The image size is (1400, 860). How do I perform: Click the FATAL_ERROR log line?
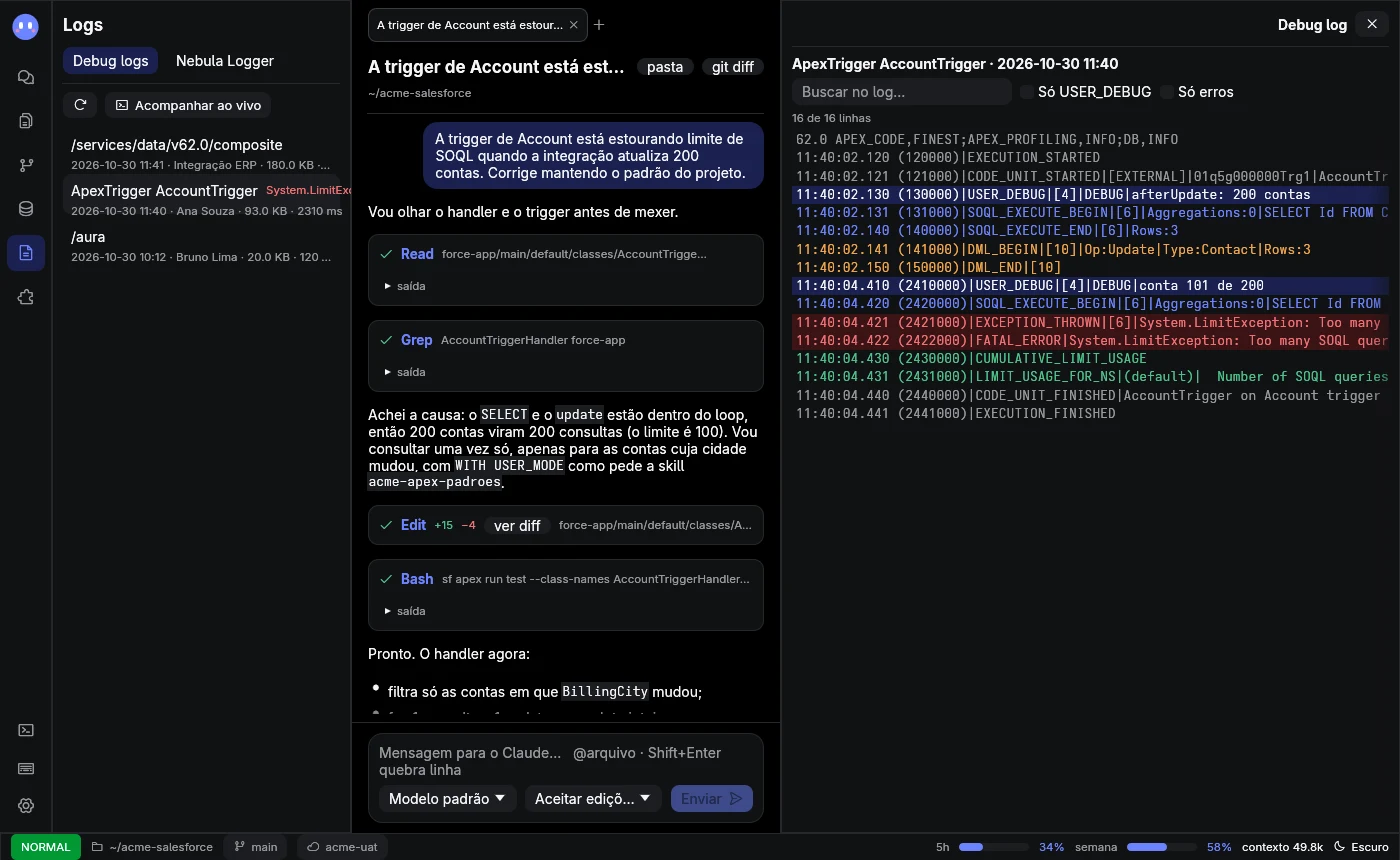1091,341
